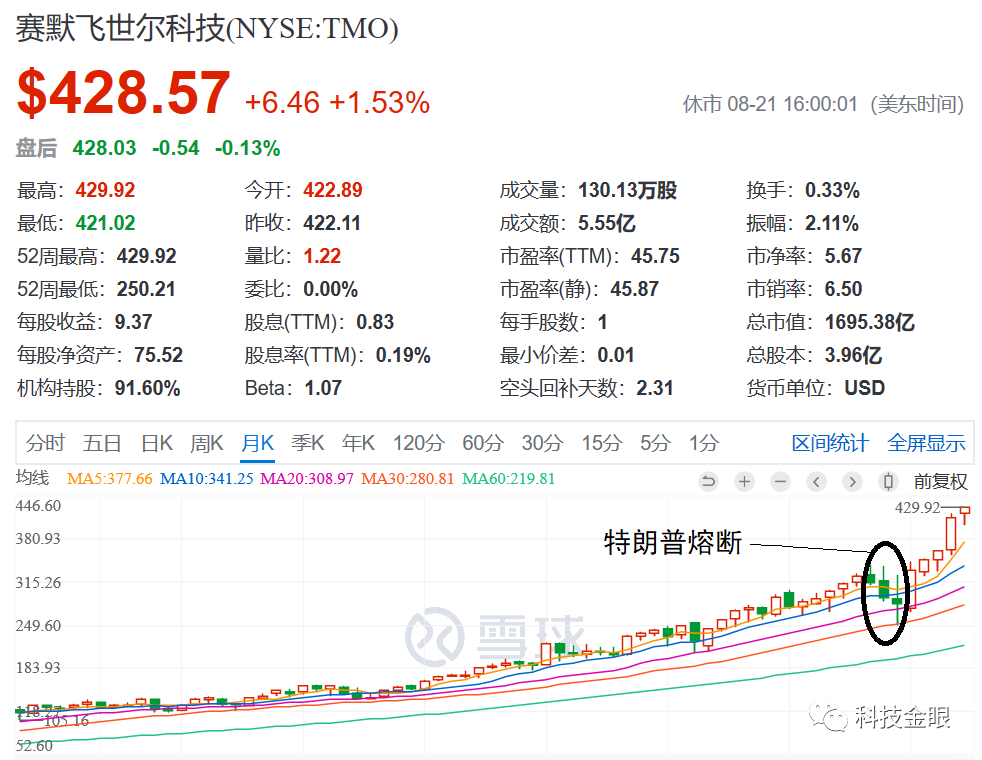Click the market status 休市 08-21 16:00:01
The image size is (982, 760).
pos(770,104)
